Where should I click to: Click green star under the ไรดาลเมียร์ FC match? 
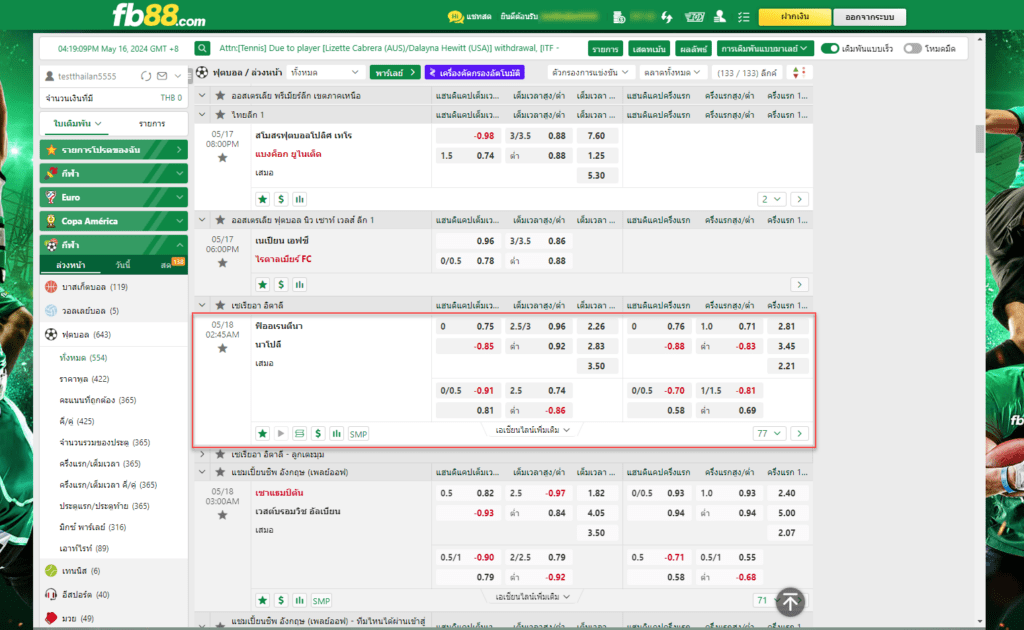tap(263, 285)
